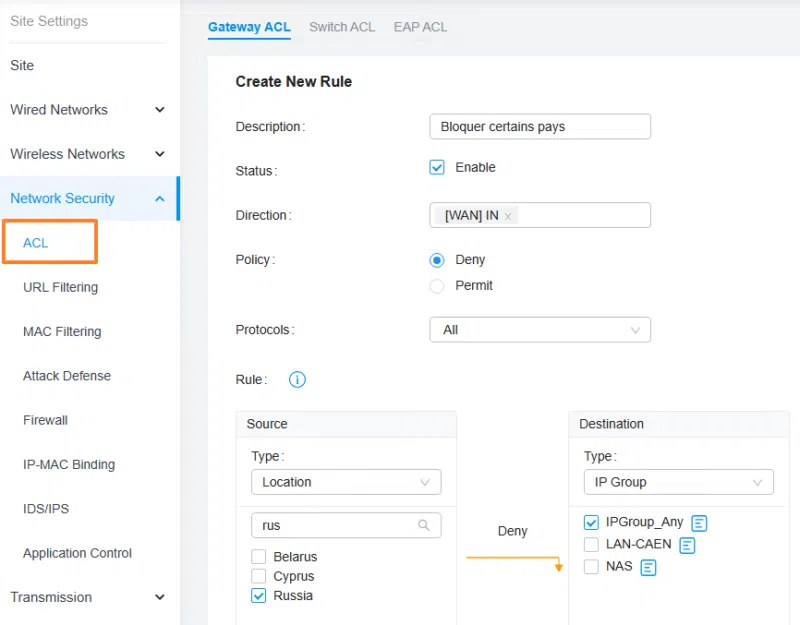Image resolution: width=800 pixels, height=625 pixels.
Task: Open the EAP ACL tab
Action: tap(420, 27)
